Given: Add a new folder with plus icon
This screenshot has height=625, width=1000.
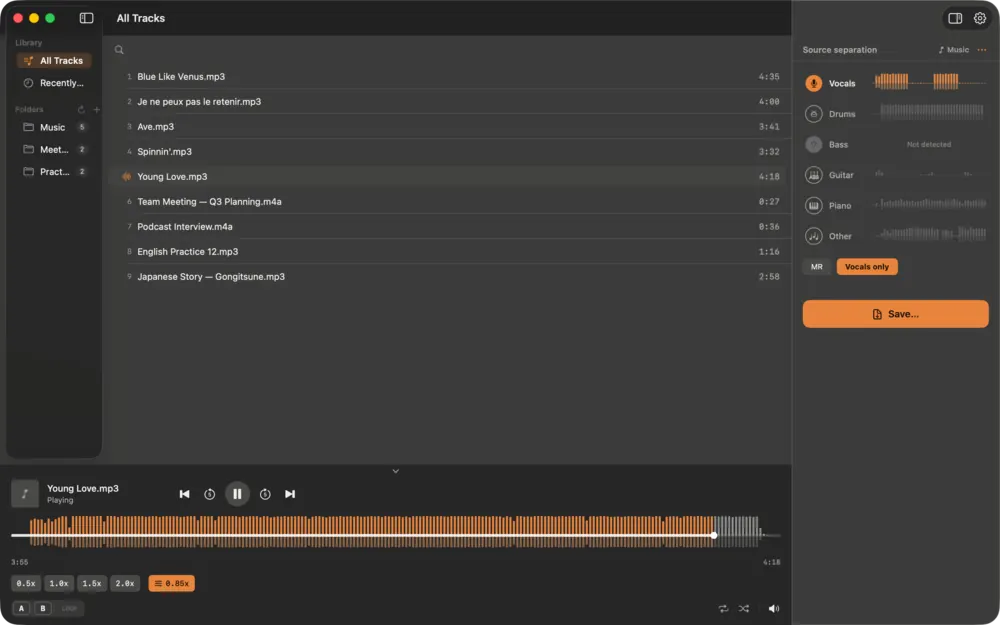Looking at the screenshot, I should coord(96,110).
